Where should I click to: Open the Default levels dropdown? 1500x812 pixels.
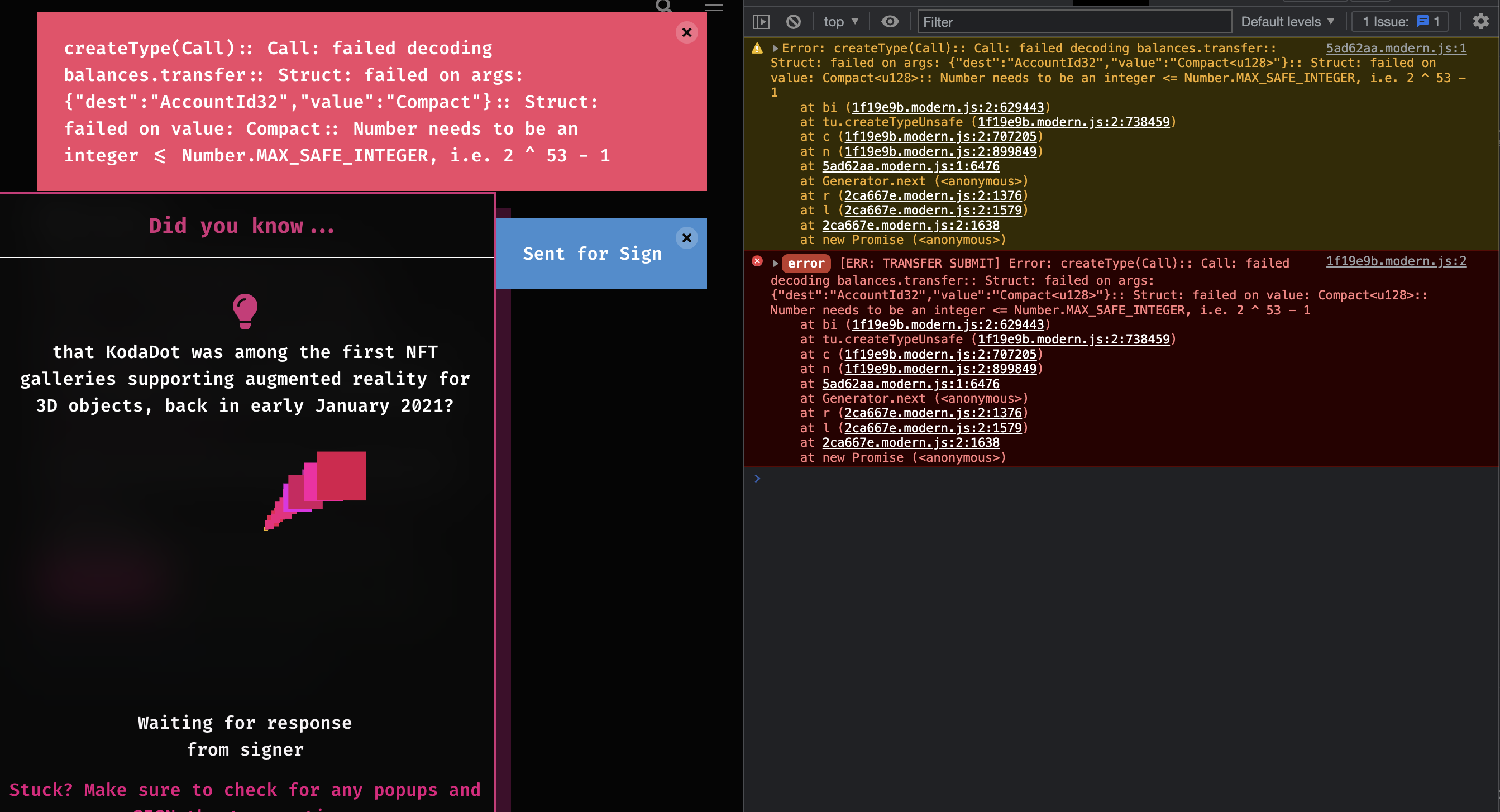click(1287, 22)
